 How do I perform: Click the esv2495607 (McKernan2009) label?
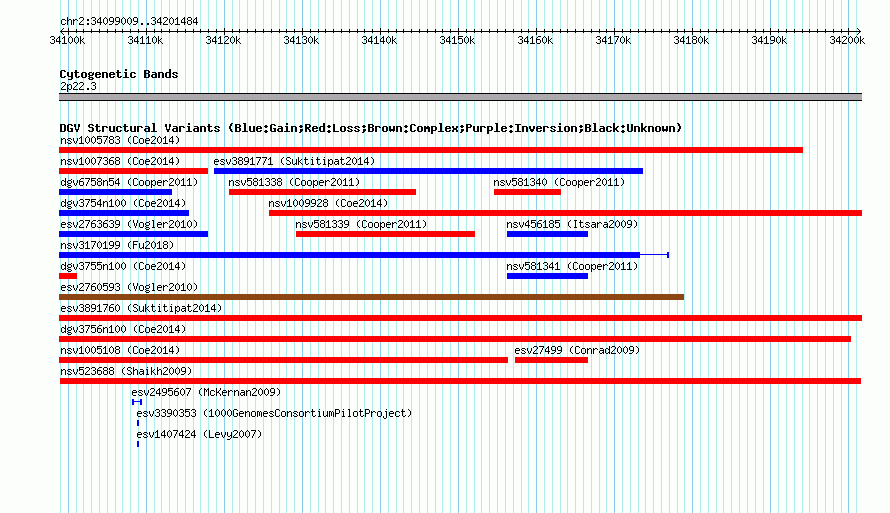[206, 392]
